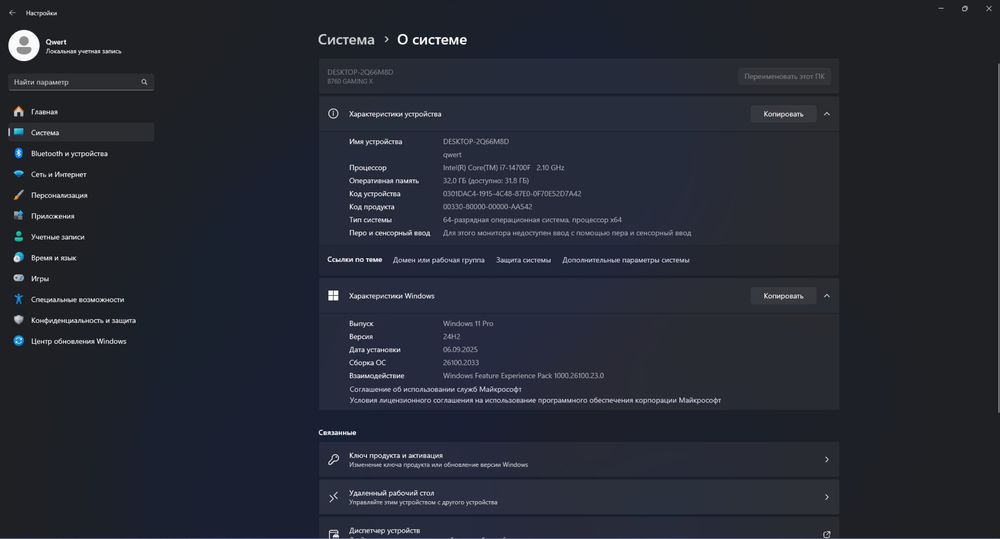Click the Bluetooth icon in sidebar
1000x539 pixels.
pyautogui.click(x=18, y=153)
